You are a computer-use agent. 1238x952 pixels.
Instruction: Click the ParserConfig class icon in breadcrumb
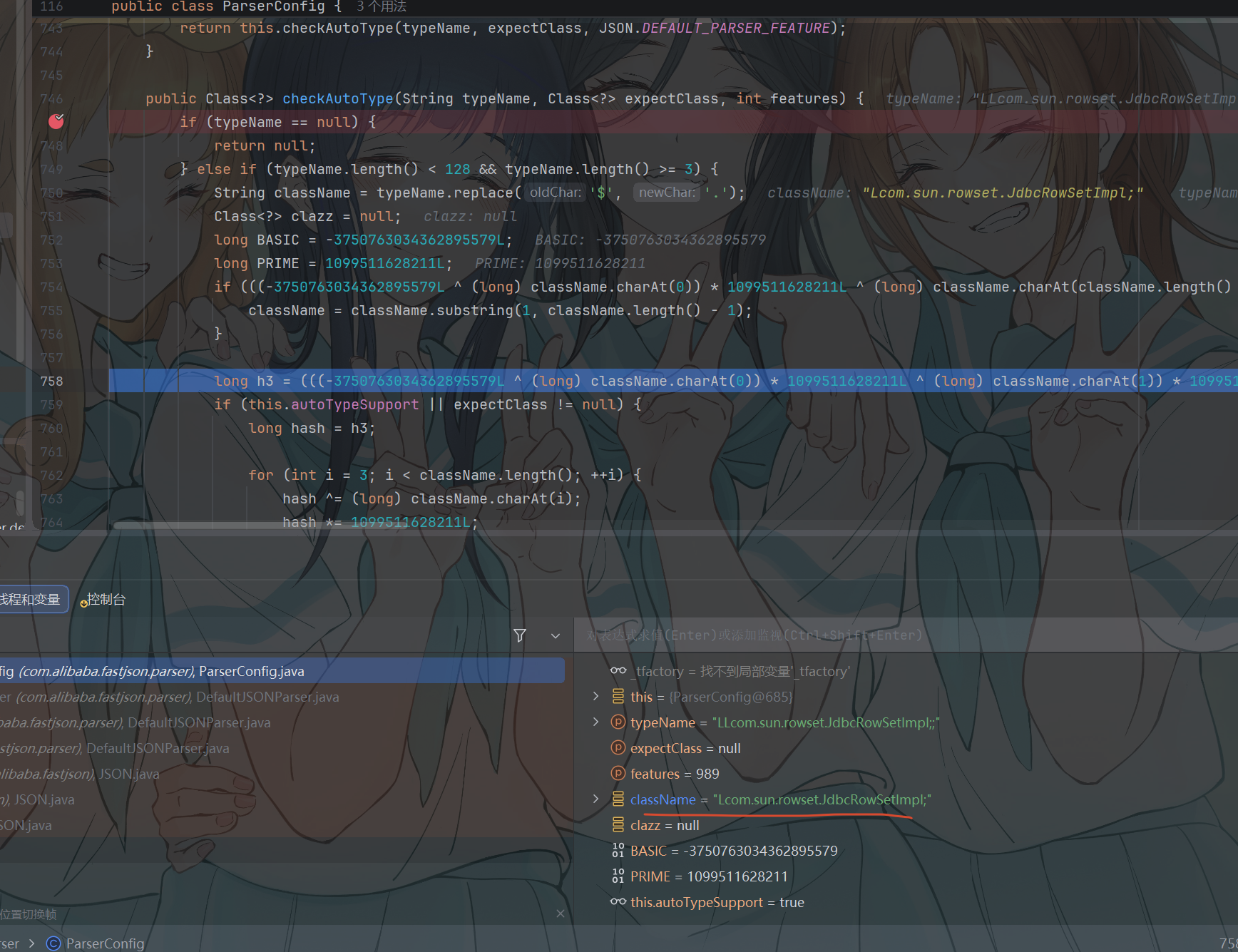53,943
